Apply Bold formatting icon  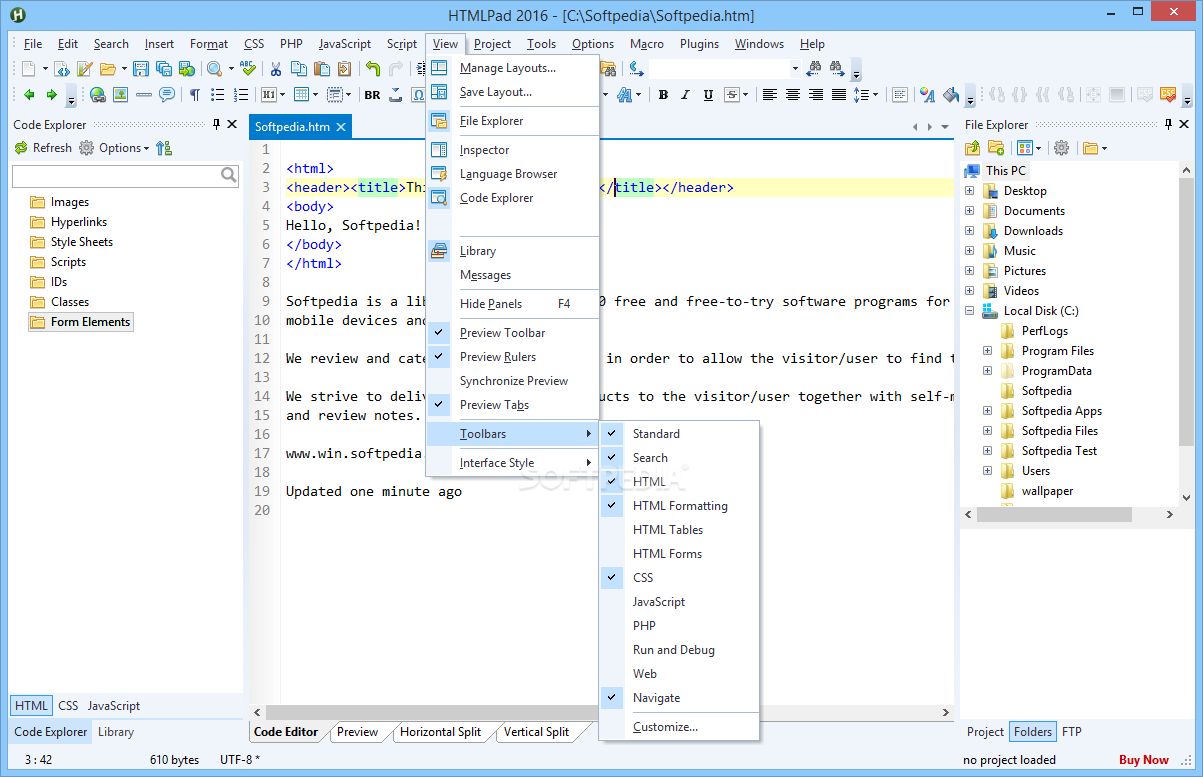(662, 95)
